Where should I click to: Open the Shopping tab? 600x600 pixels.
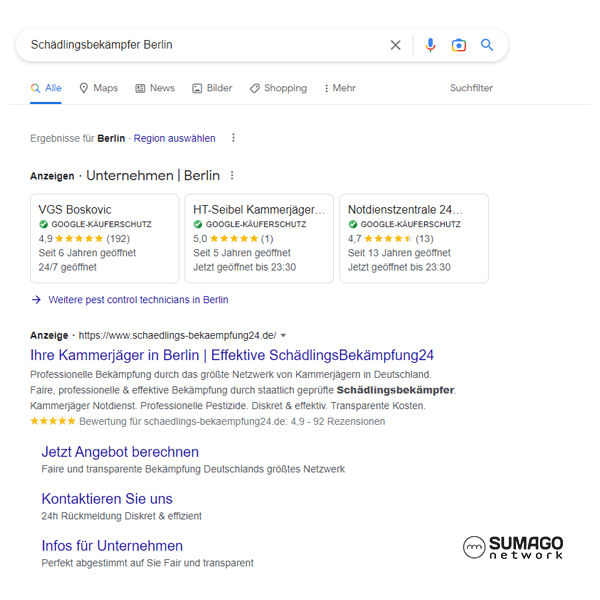pyautogui.click(x=278, y=88)
